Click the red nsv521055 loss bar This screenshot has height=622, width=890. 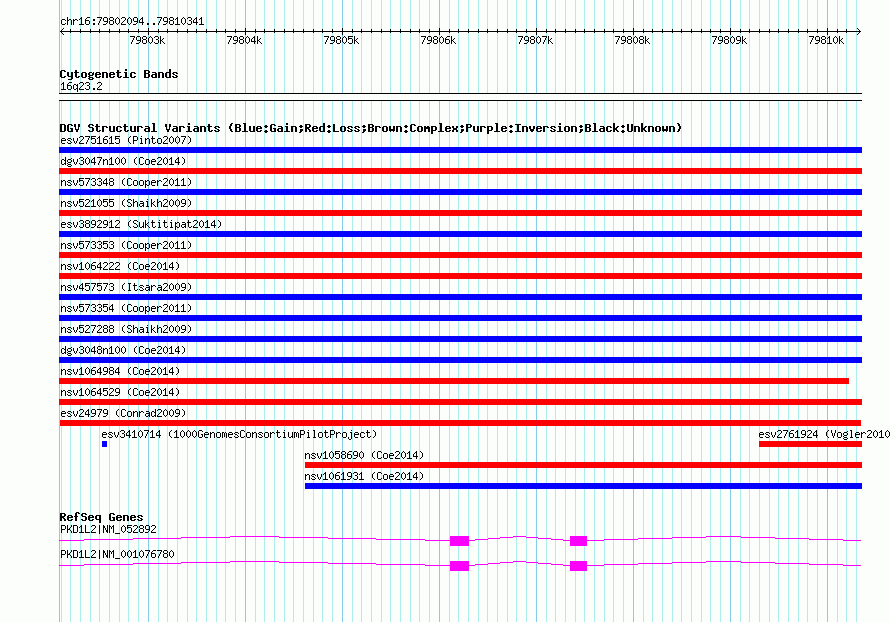(x=460, y=213)
